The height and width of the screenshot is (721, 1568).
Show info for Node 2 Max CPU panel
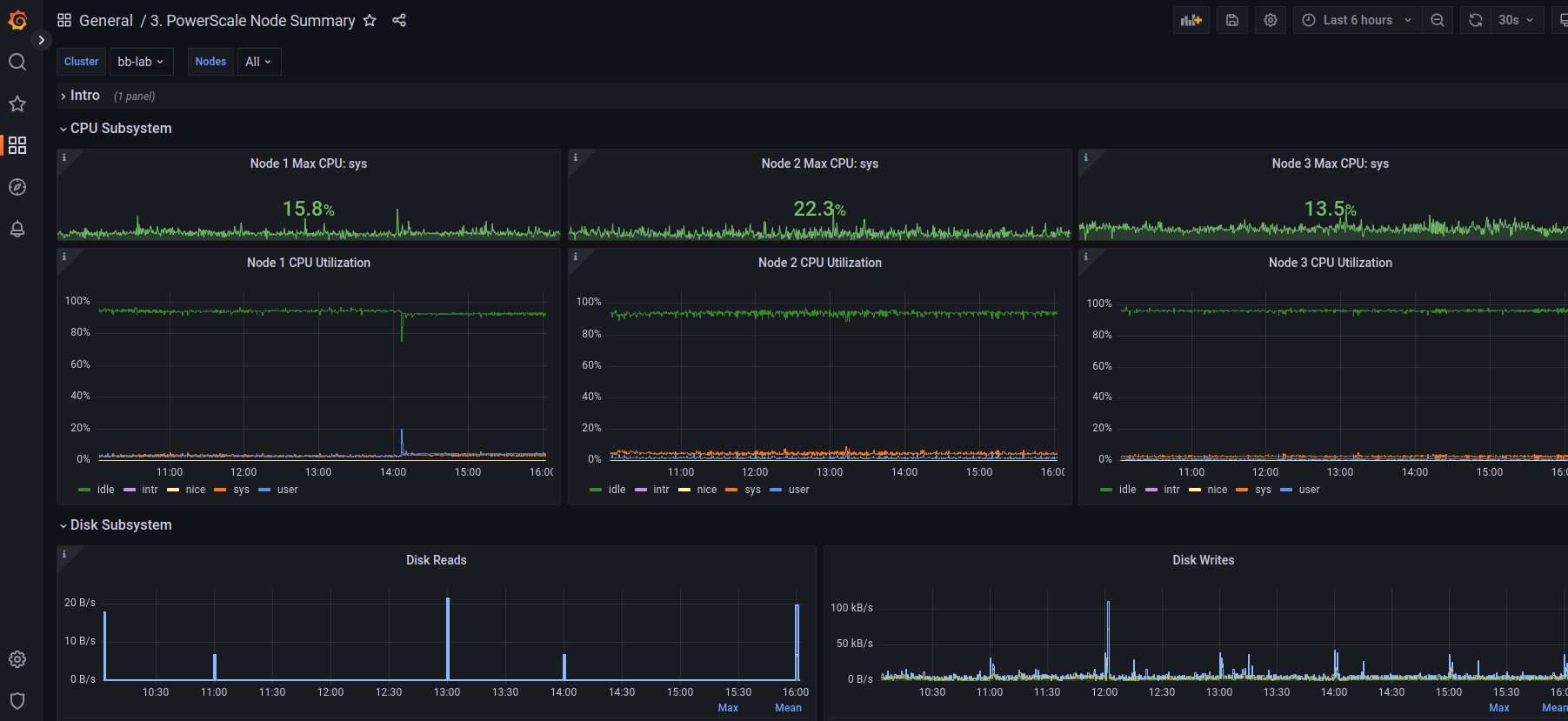(576, 157)
